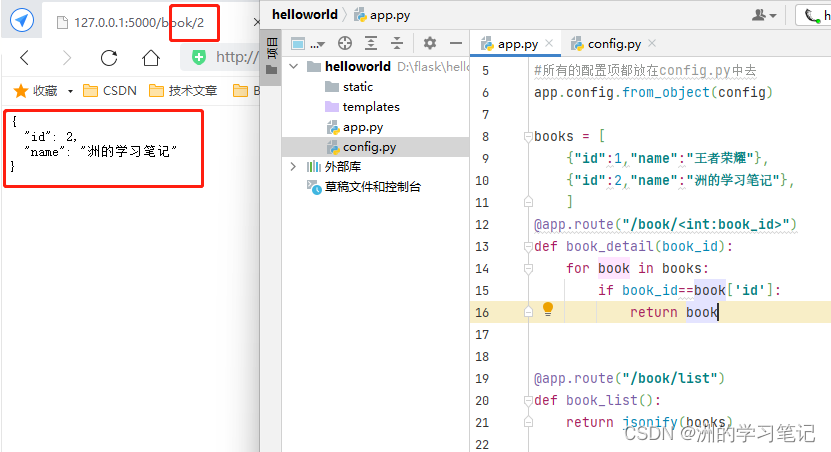Click the "/book/list" route string
Image resolution: width=831 pixels, height=452 pixels.
click(669, 379)
